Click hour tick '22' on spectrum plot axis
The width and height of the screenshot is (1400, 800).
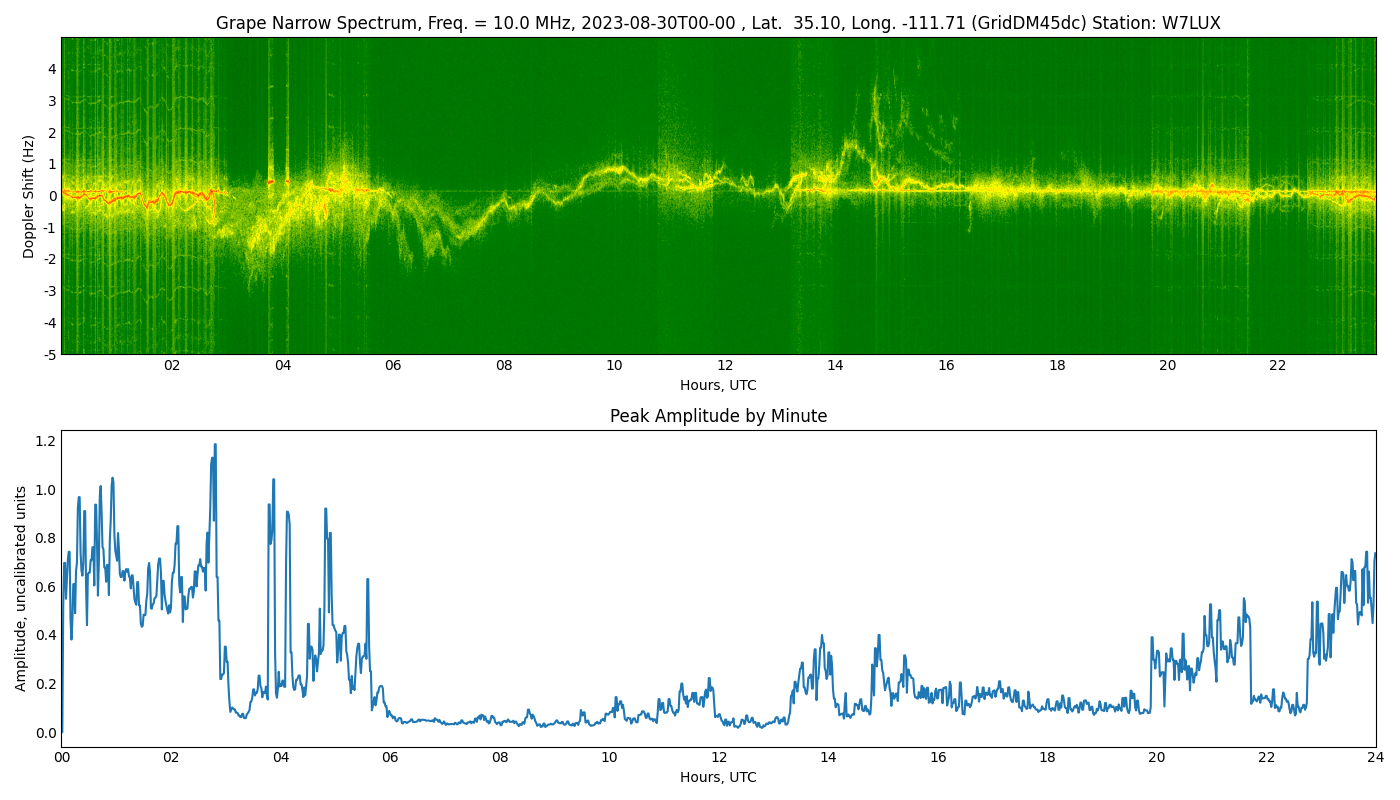(x=1278, y=366)
